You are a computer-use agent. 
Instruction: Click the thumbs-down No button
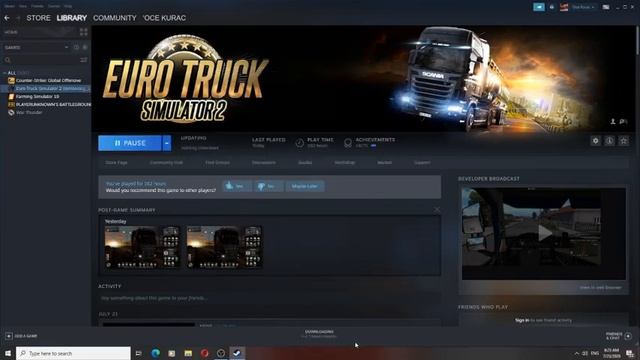tap(269, 186)
